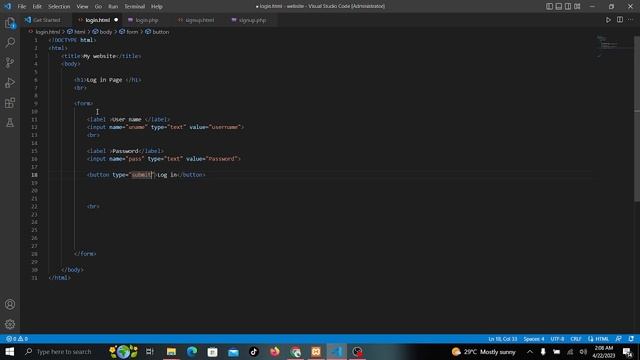Open the Extensions view
Viewport: 640px width, 360px height.
pyautogui.click(x=10, y=102)
